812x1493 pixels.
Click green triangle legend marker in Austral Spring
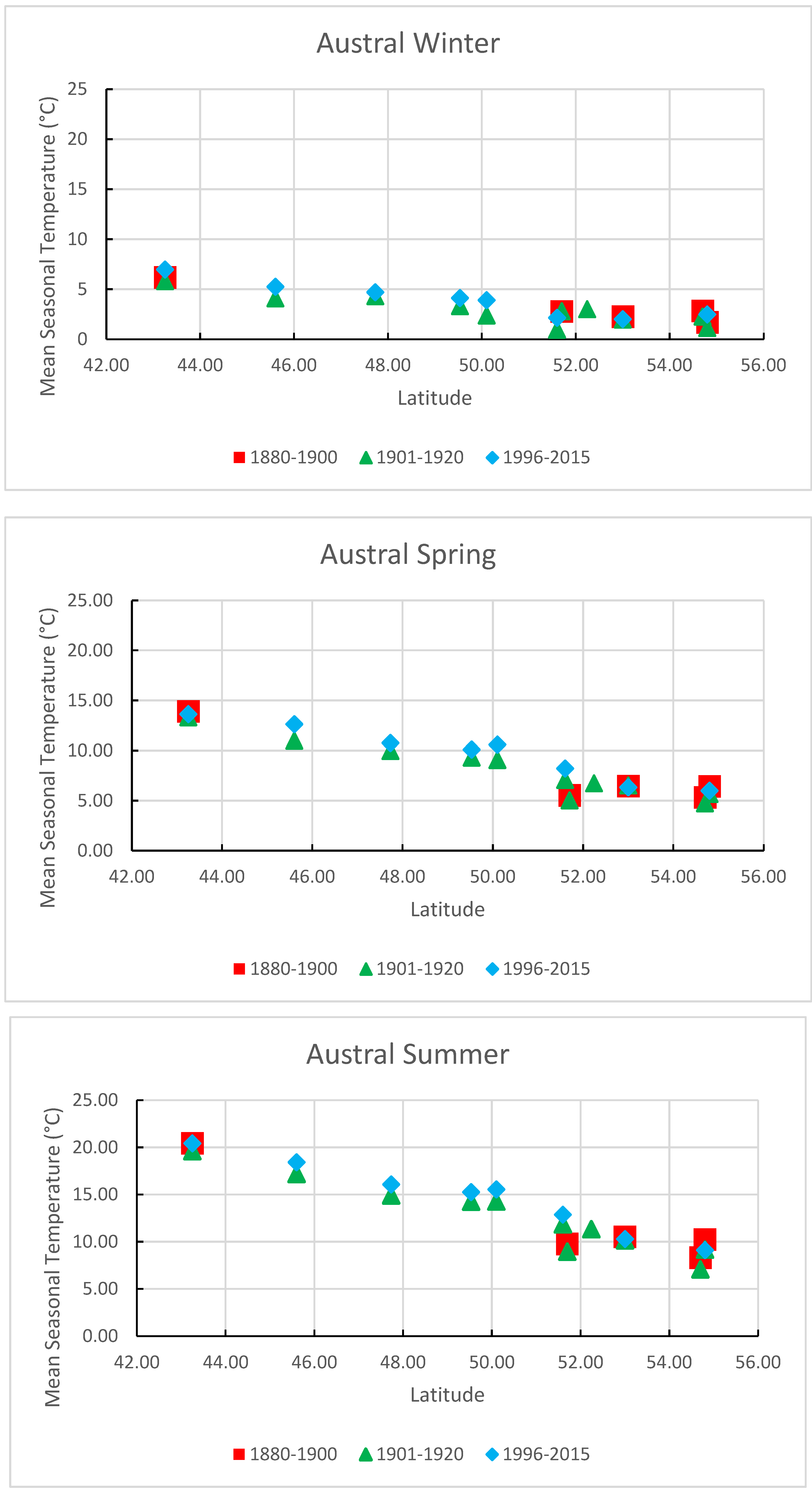coord(366,970)
